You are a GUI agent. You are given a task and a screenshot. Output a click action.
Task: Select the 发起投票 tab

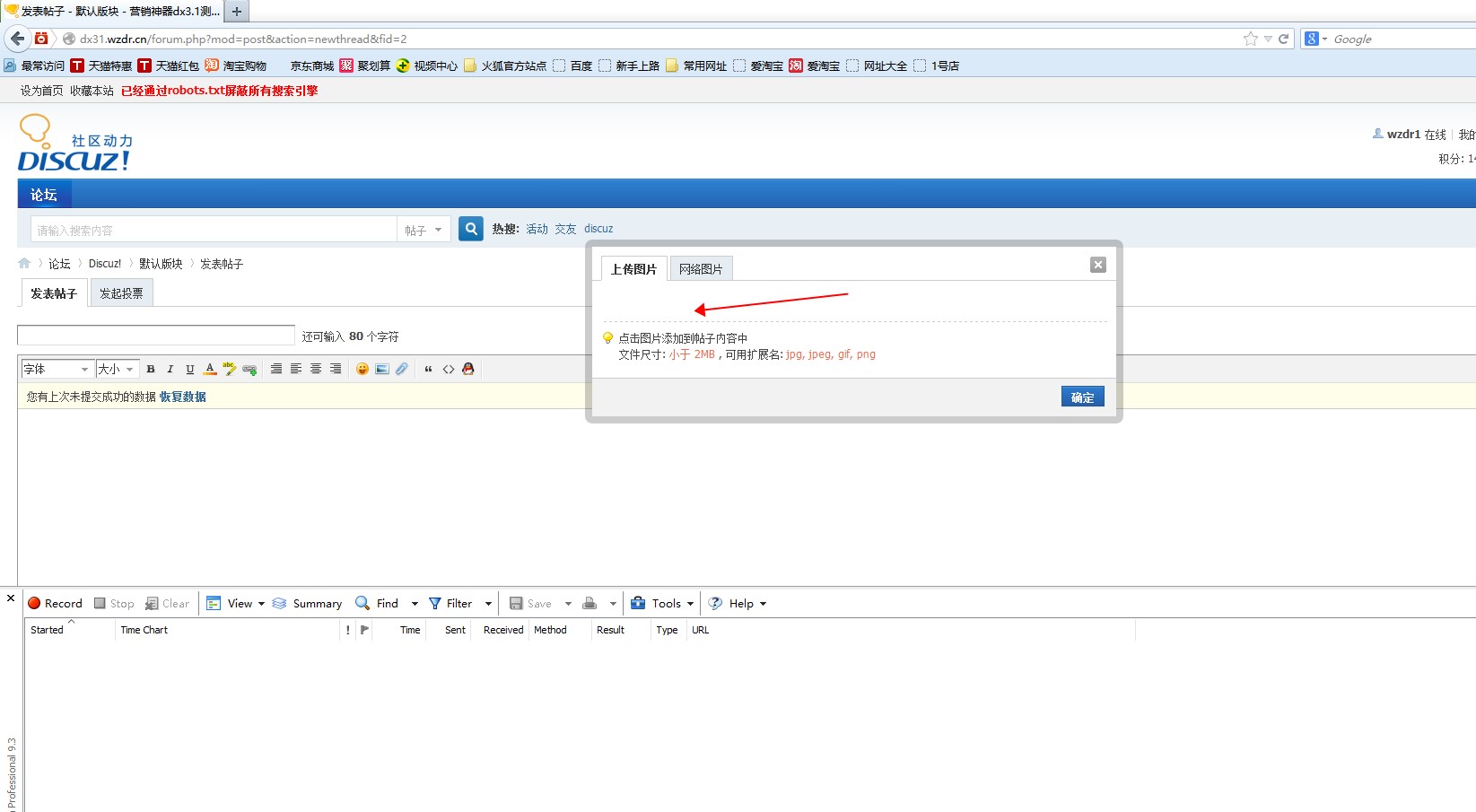[121, 293]
